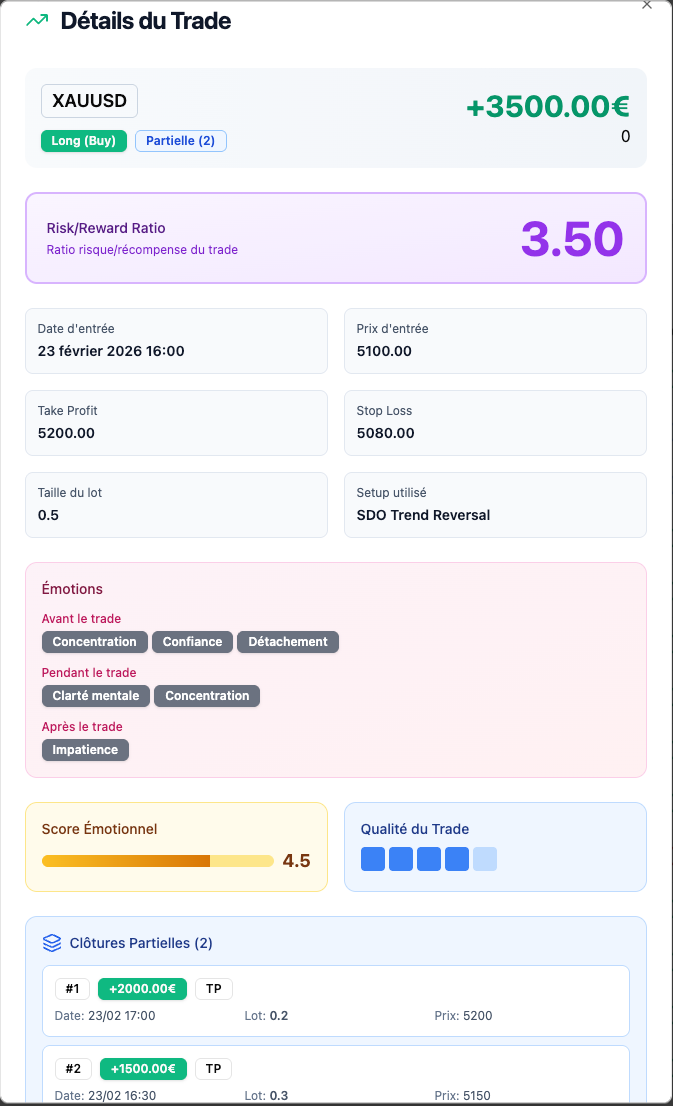The height and width of the screenshot is (1106, 673).
Task: Click the Détachement emotion tag
Action: tap(288, 642)
